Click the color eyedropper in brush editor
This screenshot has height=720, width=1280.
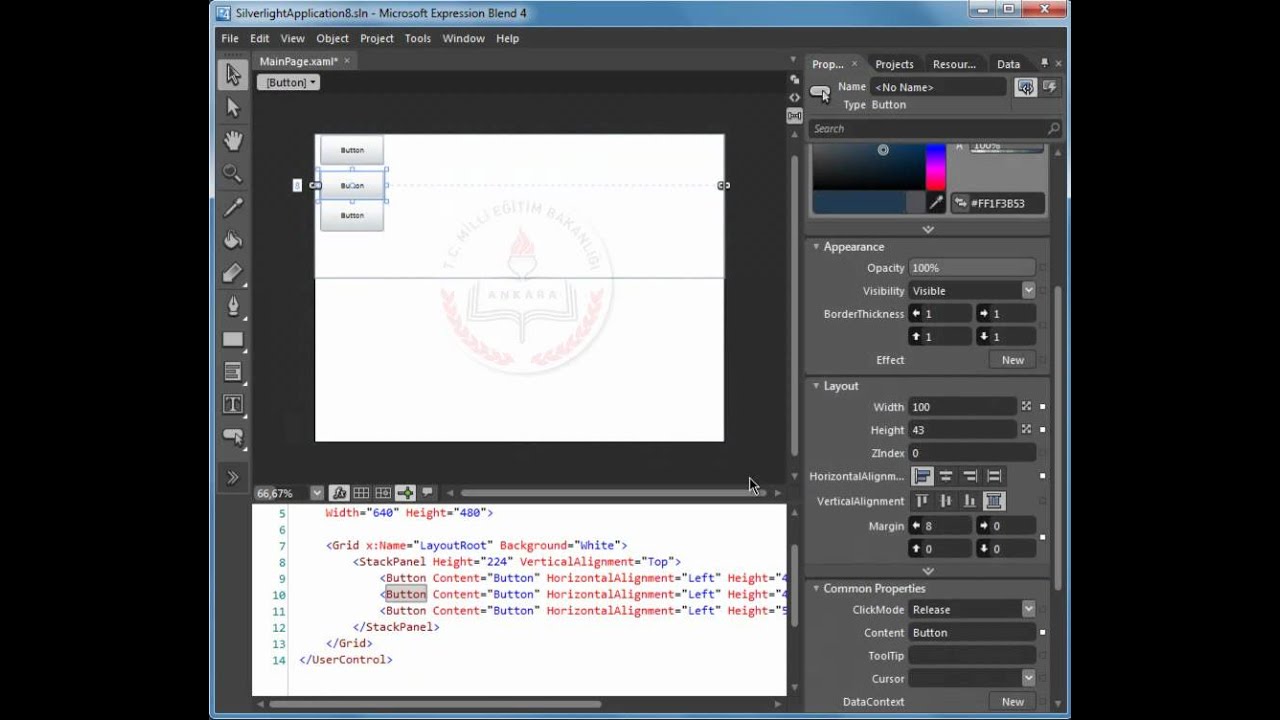tap(936, 203)
